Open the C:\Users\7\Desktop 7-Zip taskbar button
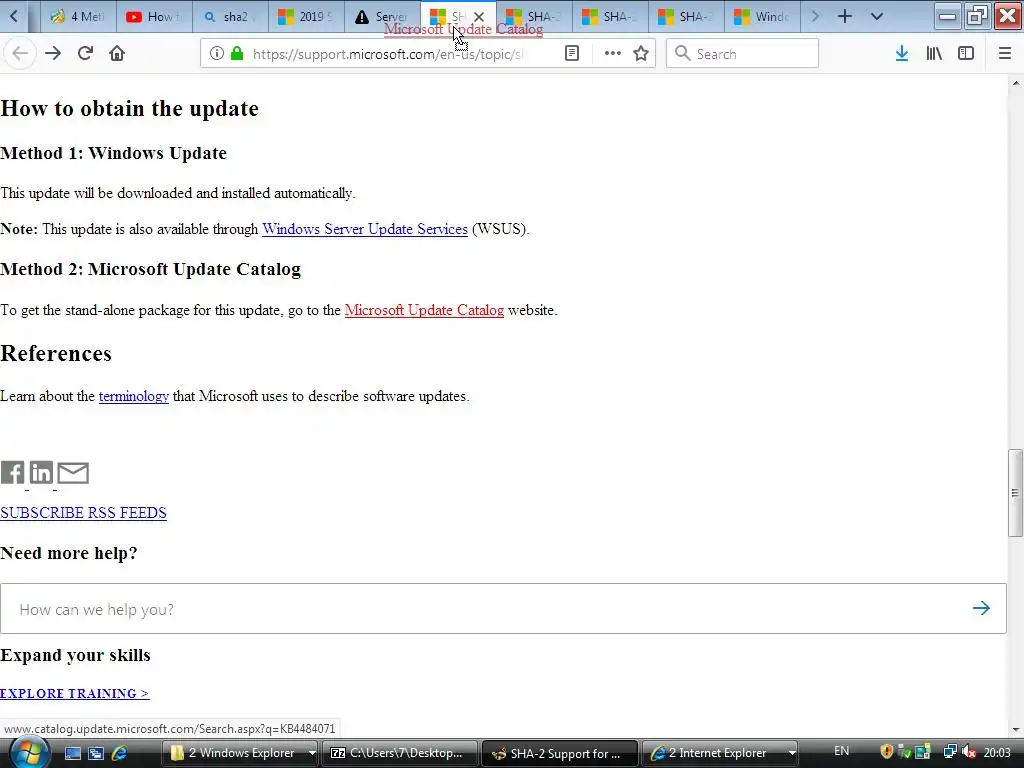The height and width of the screenshot is (768, 1024). point(399,753)
